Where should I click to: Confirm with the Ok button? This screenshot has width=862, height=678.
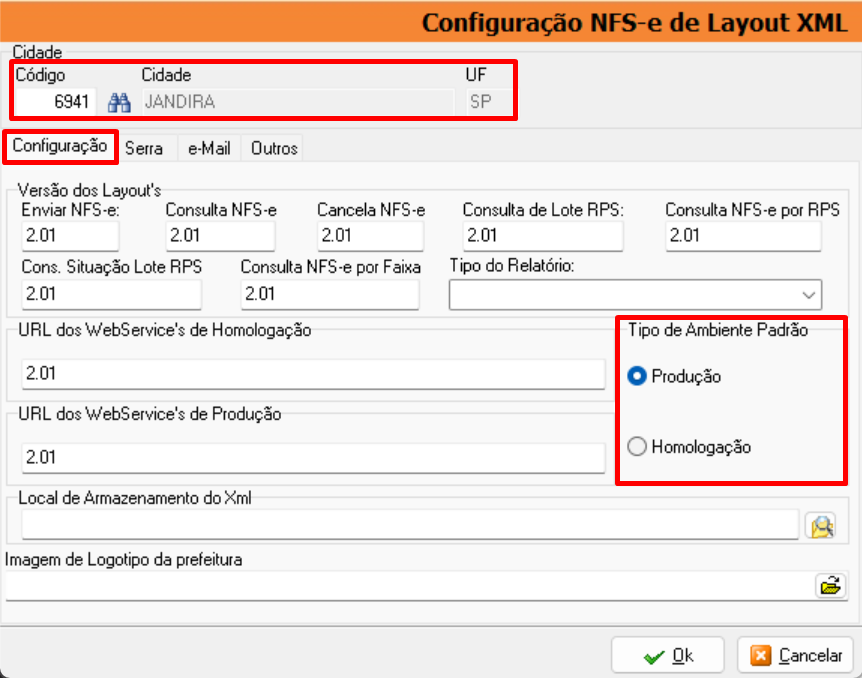coord(667,655)
